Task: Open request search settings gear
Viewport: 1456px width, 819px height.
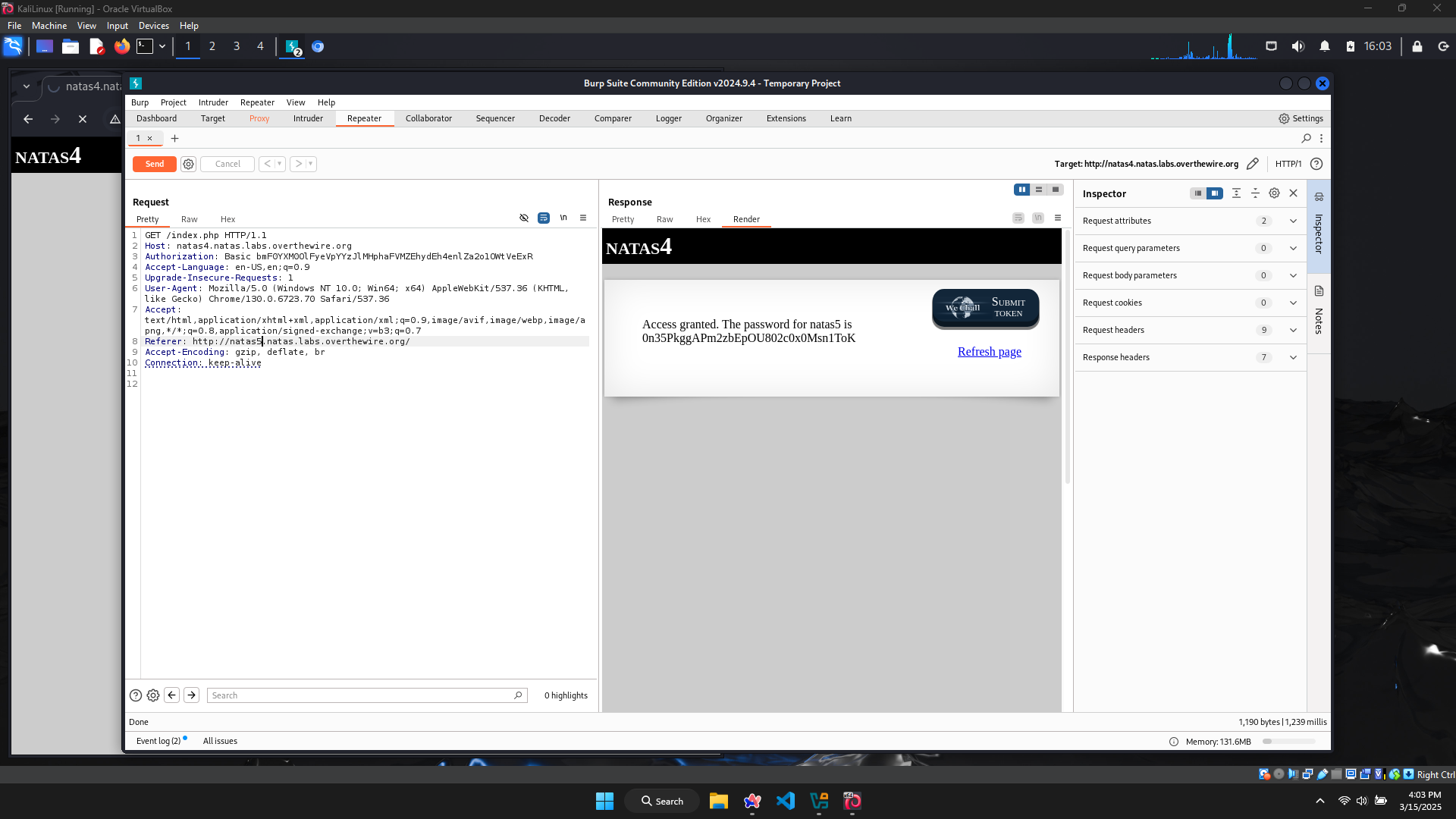Action: tap(153, 695)
